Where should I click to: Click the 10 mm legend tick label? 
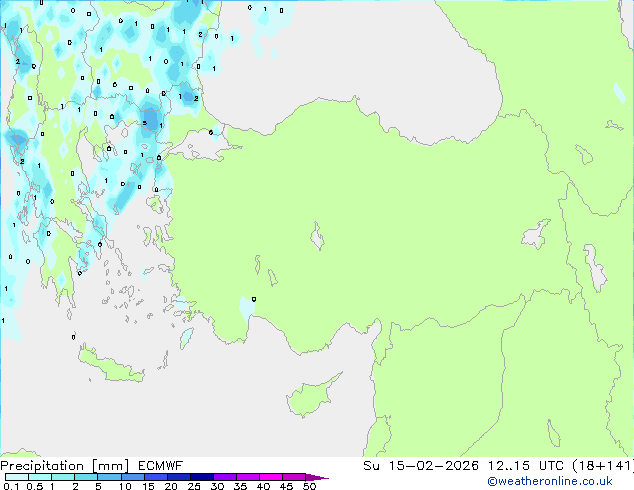click(x=125, y=487)
